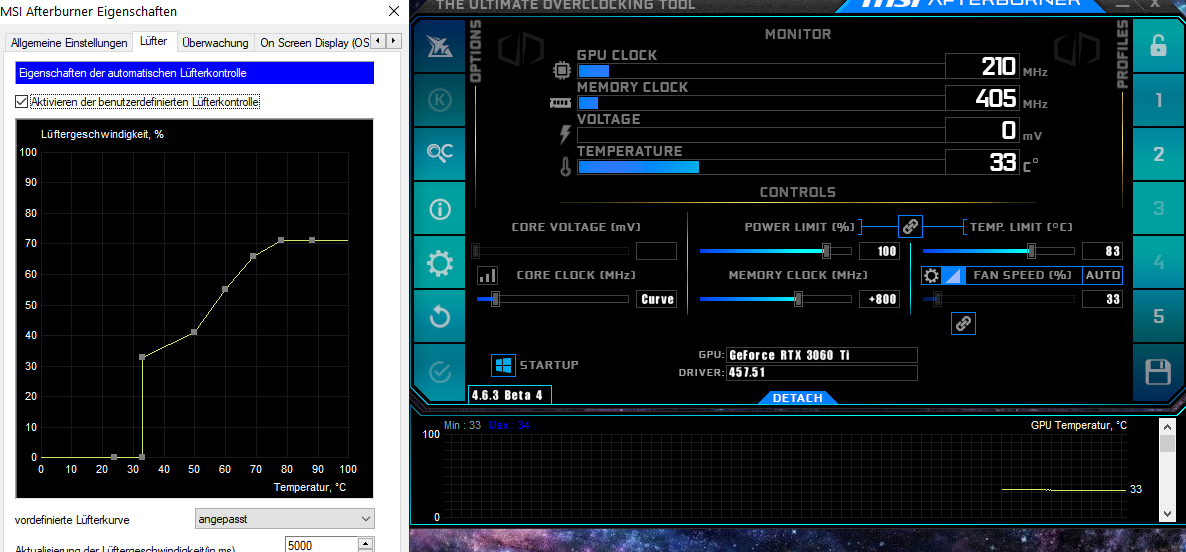
Task: Increase fan update interval with up spinner
Action: [x=366, y=543]
